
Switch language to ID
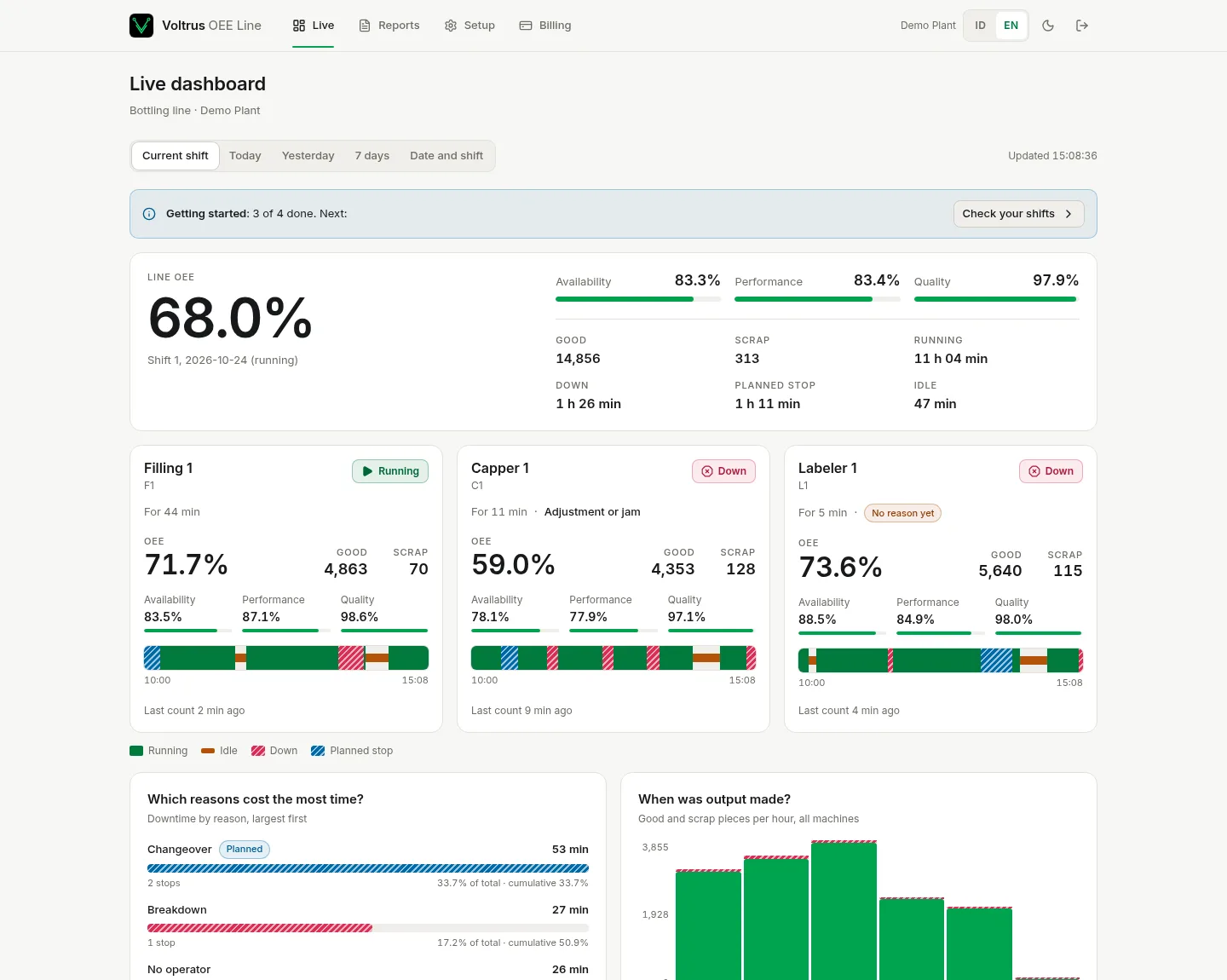980,26
